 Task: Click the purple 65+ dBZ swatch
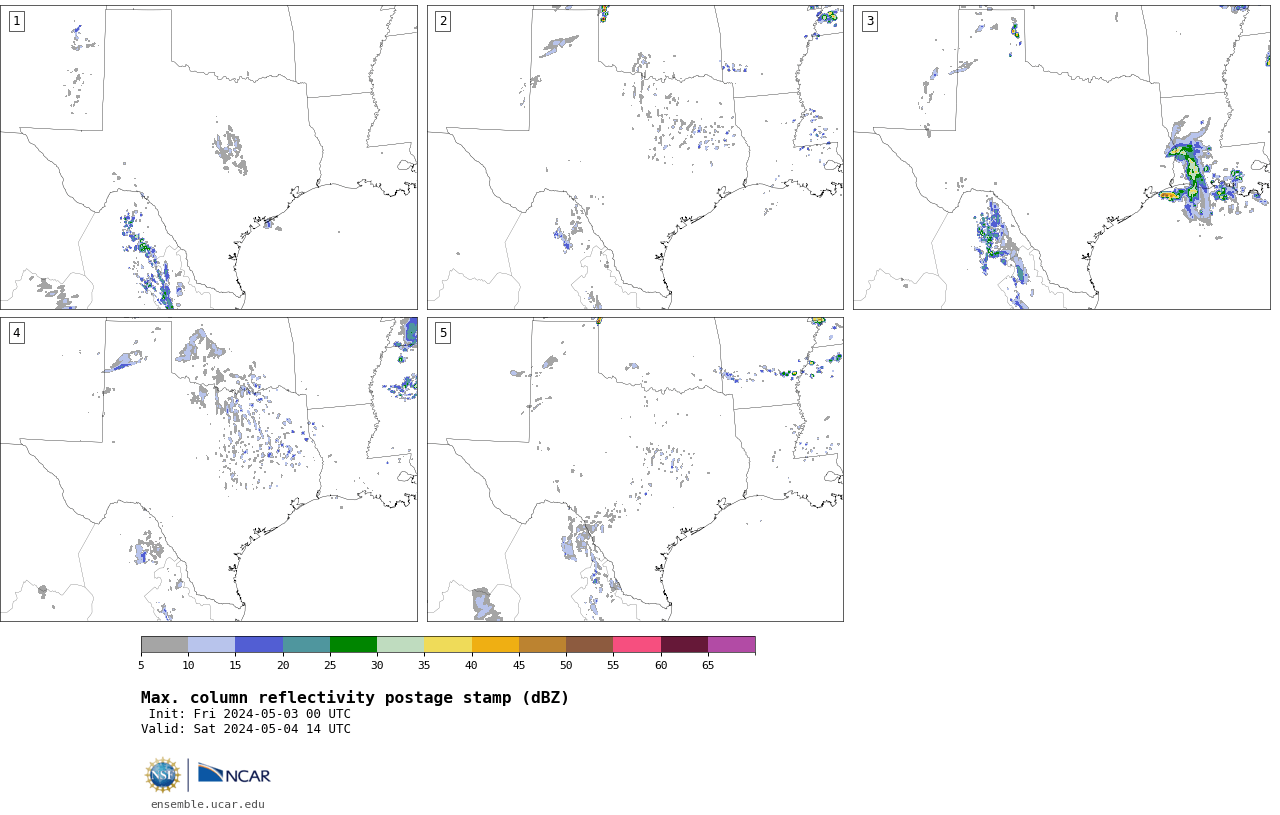(732, 644)
